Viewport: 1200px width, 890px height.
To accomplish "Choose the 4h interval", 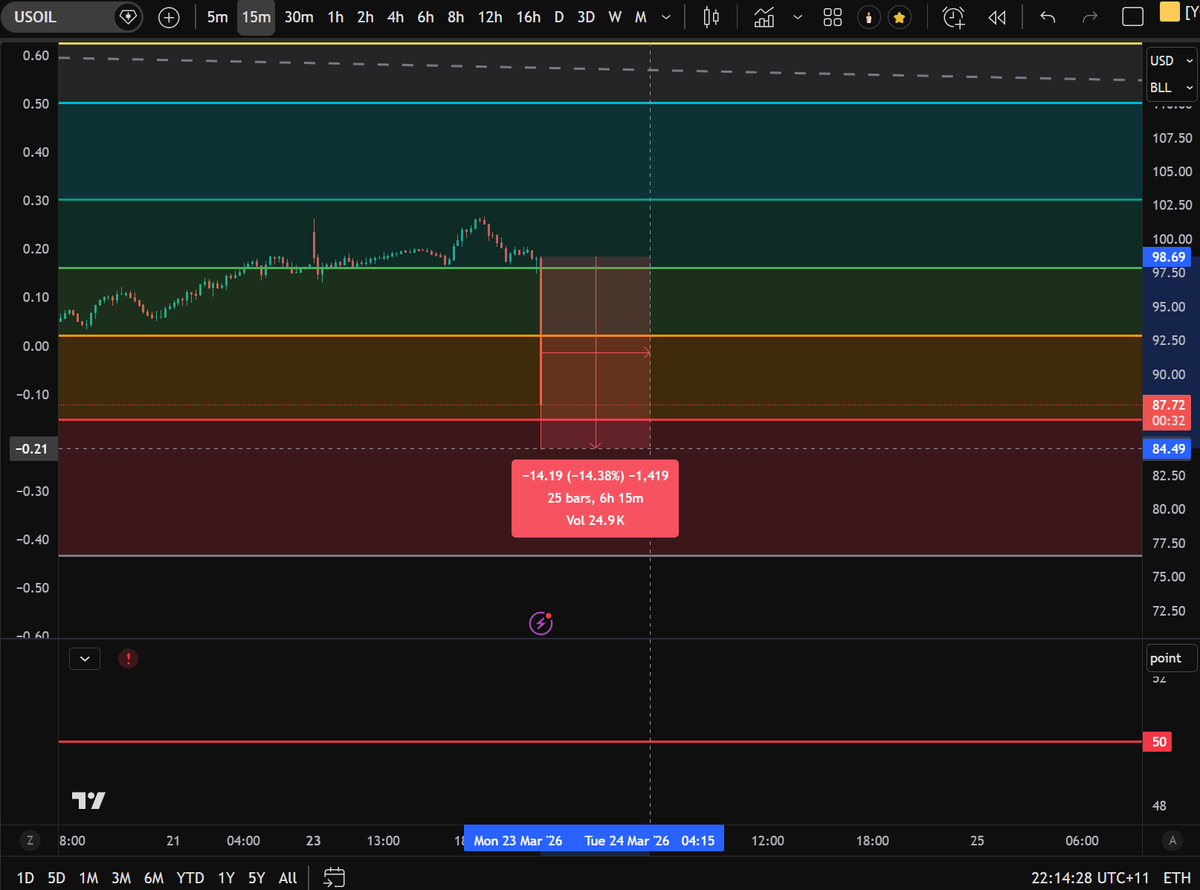I will point(396,17).
